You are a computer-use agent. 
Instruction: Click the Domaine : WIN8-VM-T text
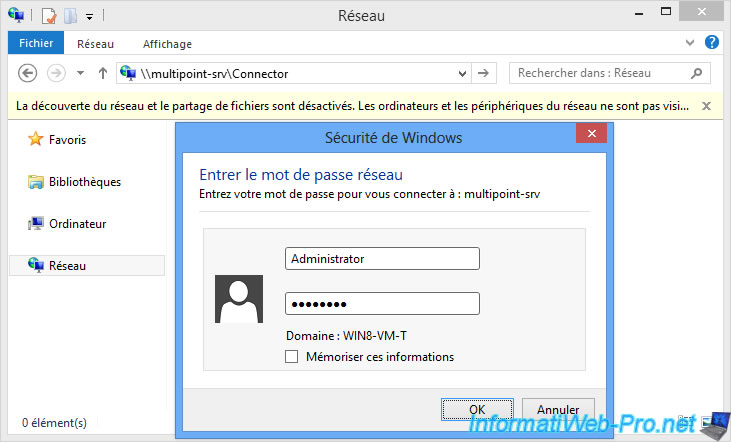click(x=346, y=336)
